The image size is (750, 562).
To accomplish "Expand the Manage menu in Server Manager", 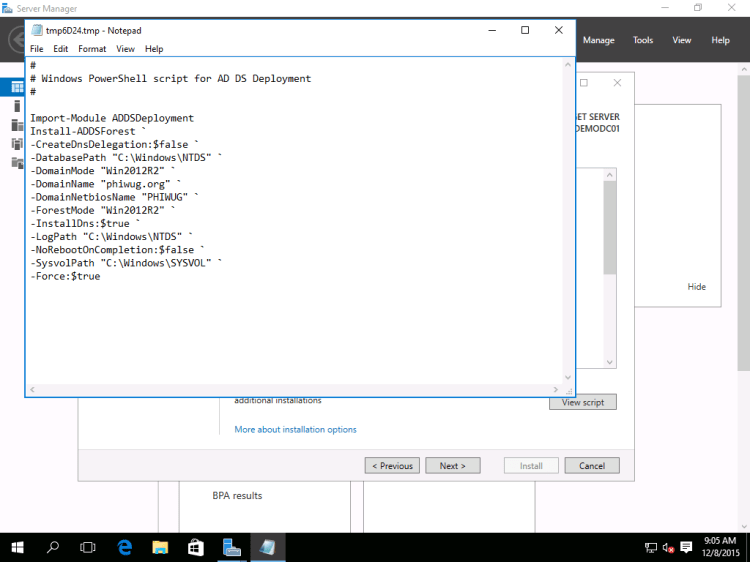I will (x=599, y=40).
